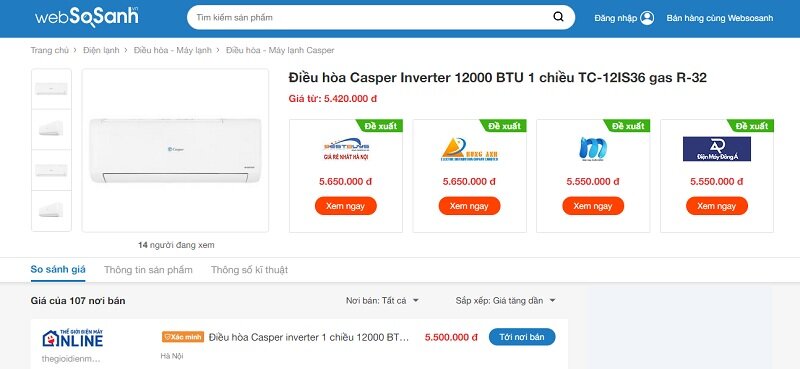
Task: Click the Hùng Anh seller logo
Action: tap(469, 149)
